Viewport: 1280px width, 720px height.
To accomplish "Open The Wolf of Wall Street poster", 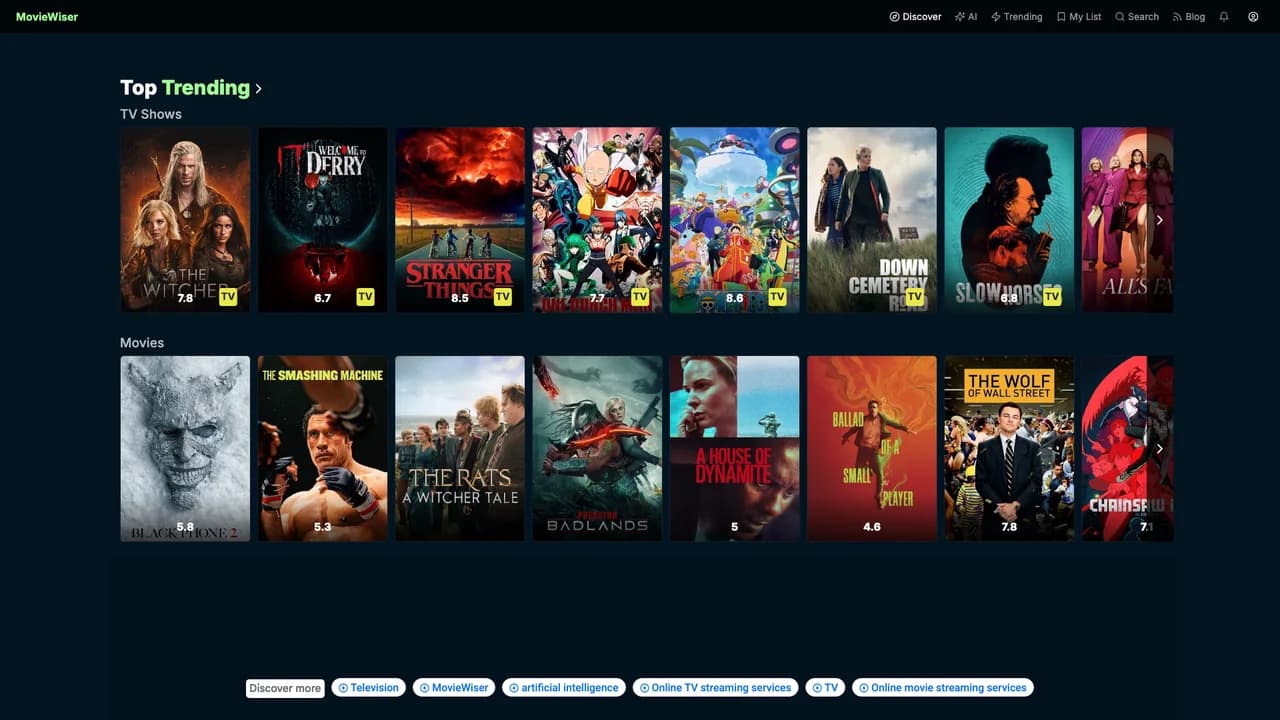I will coord(1009,449).
